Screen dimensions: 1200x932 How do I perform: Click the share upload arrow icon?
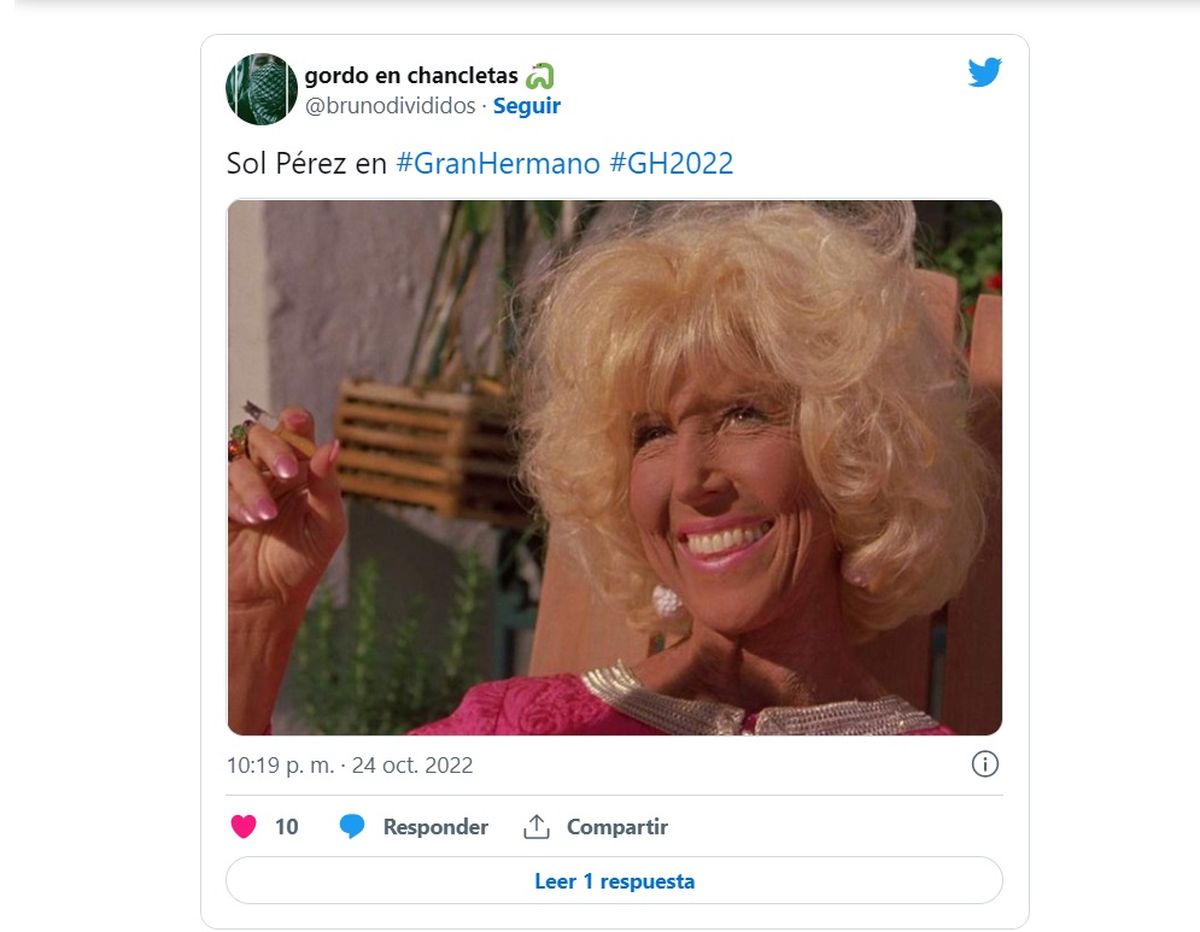[x=537, y=827]
